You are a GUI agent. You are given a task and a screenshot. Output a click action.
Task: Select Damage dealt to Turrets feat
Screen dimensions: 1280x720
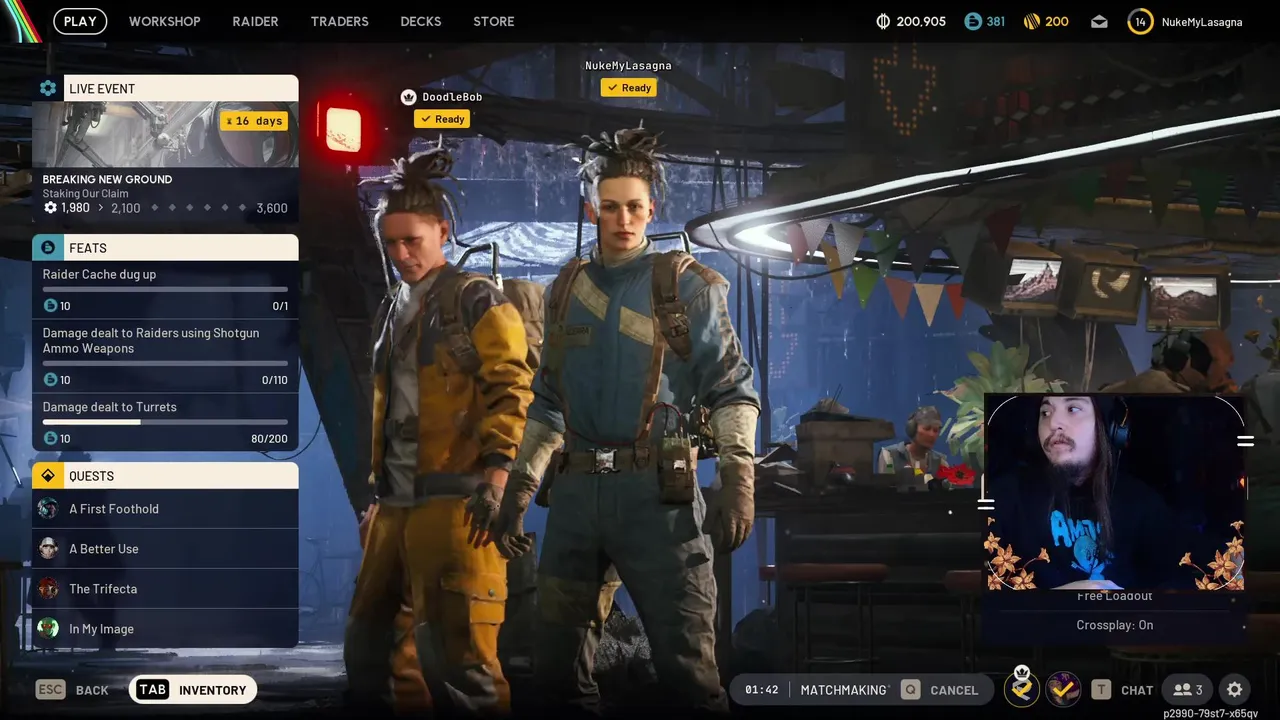click(165, 423)
